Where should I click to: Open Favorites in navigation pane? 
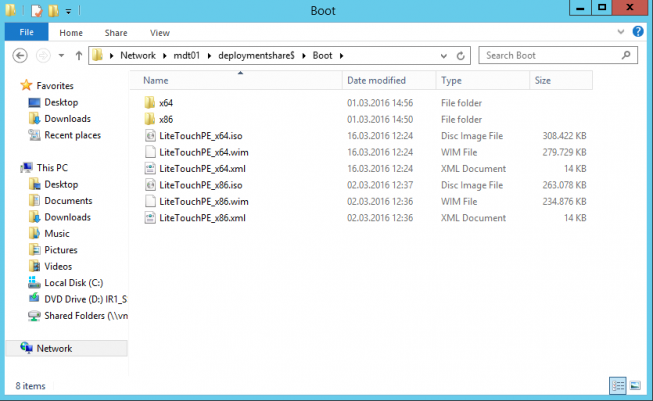click(x=55, y=85)
